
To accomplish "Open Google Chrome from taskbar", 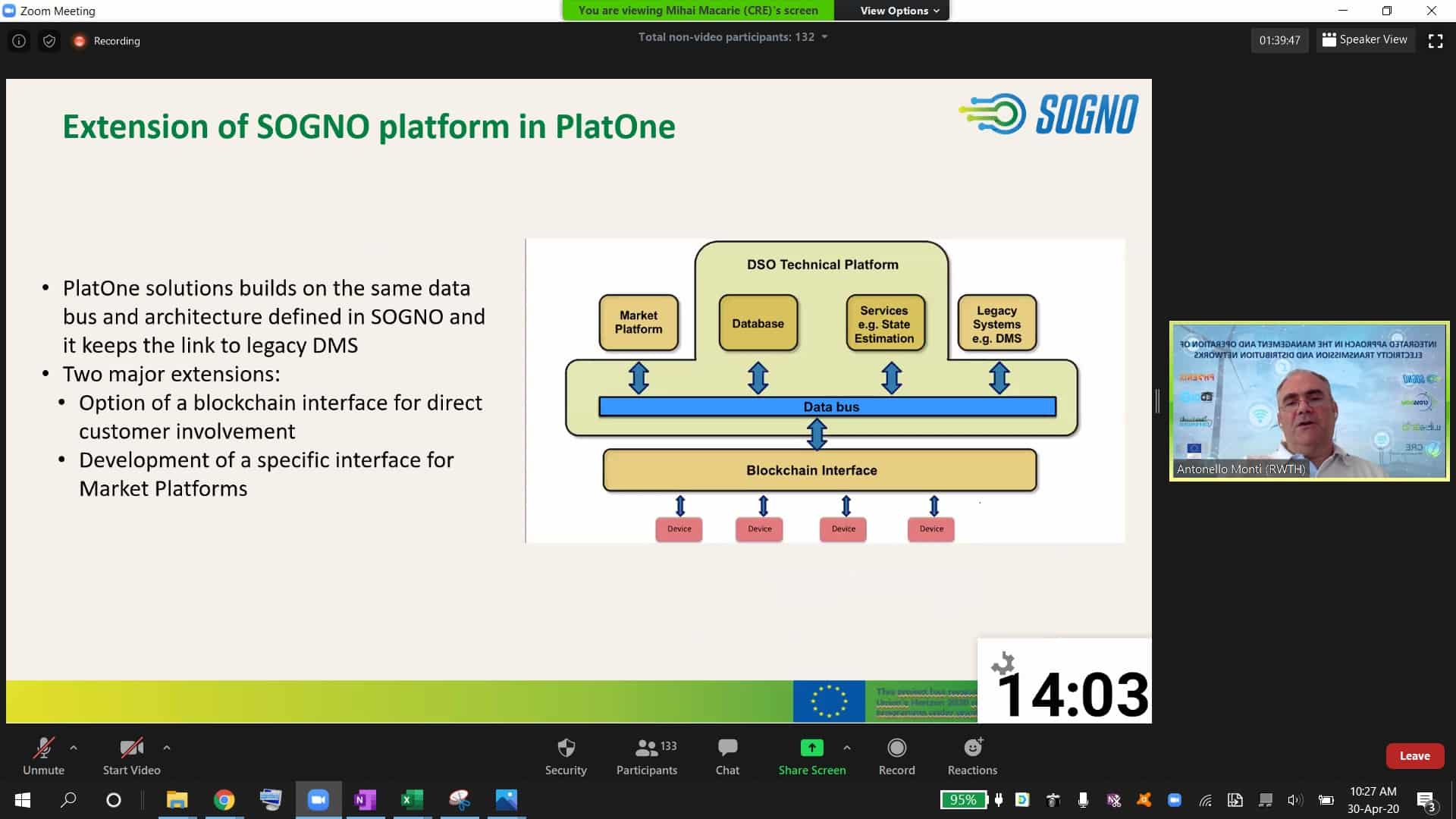I will coord(224,800).
